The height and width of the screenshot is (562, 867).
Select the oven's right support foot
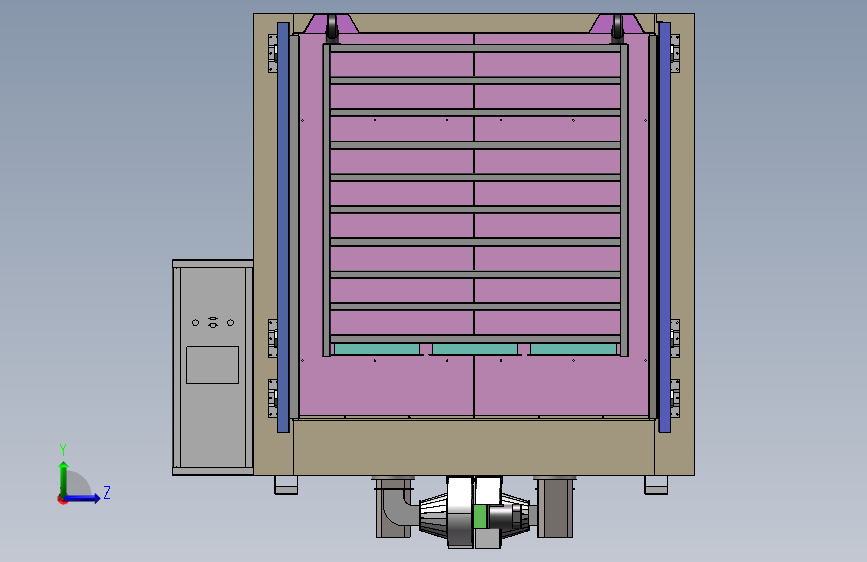[x=656, y=485]
